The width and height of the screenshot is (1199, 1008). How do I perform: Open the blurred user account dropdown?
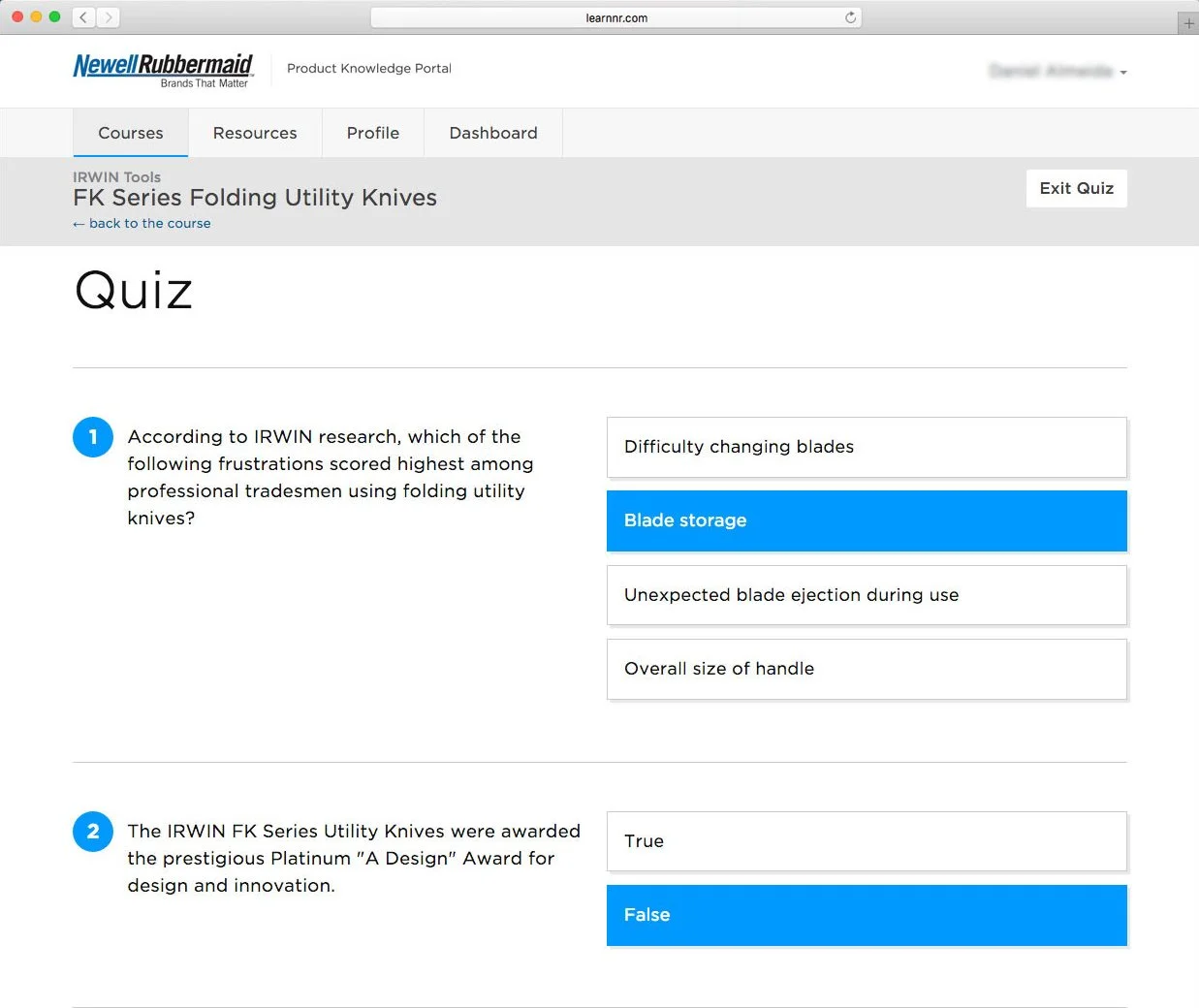click(1057, 71)
